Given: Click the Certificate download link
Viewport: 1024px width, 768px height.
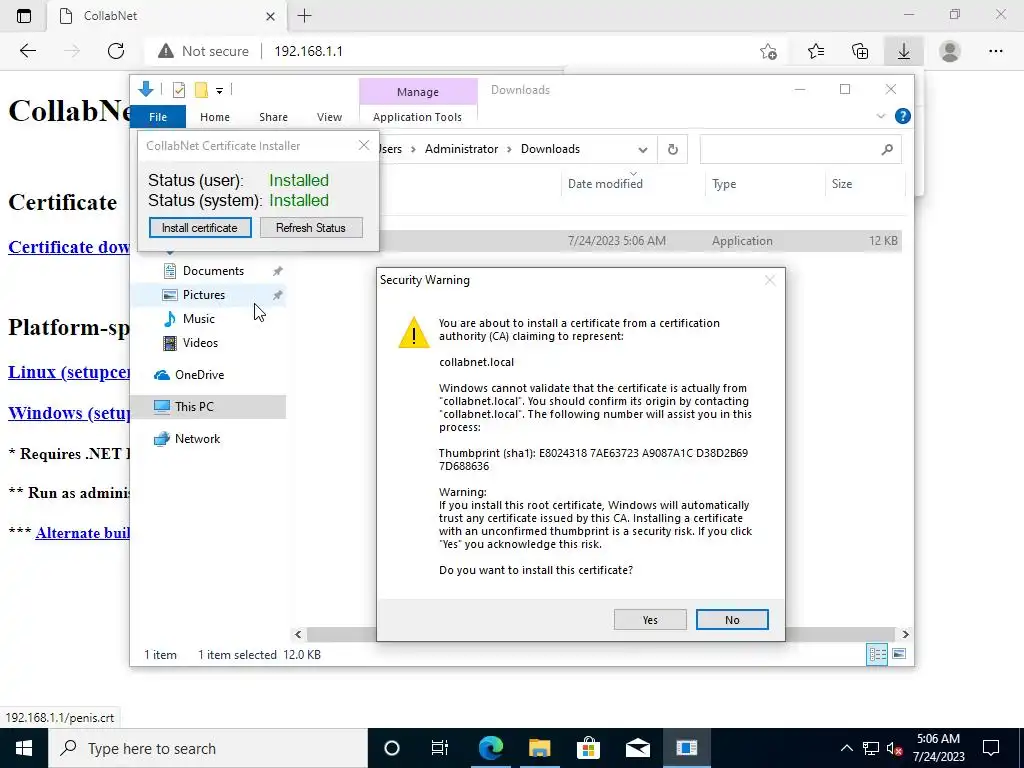Looking at the screenshot, I should pos(69,247).
